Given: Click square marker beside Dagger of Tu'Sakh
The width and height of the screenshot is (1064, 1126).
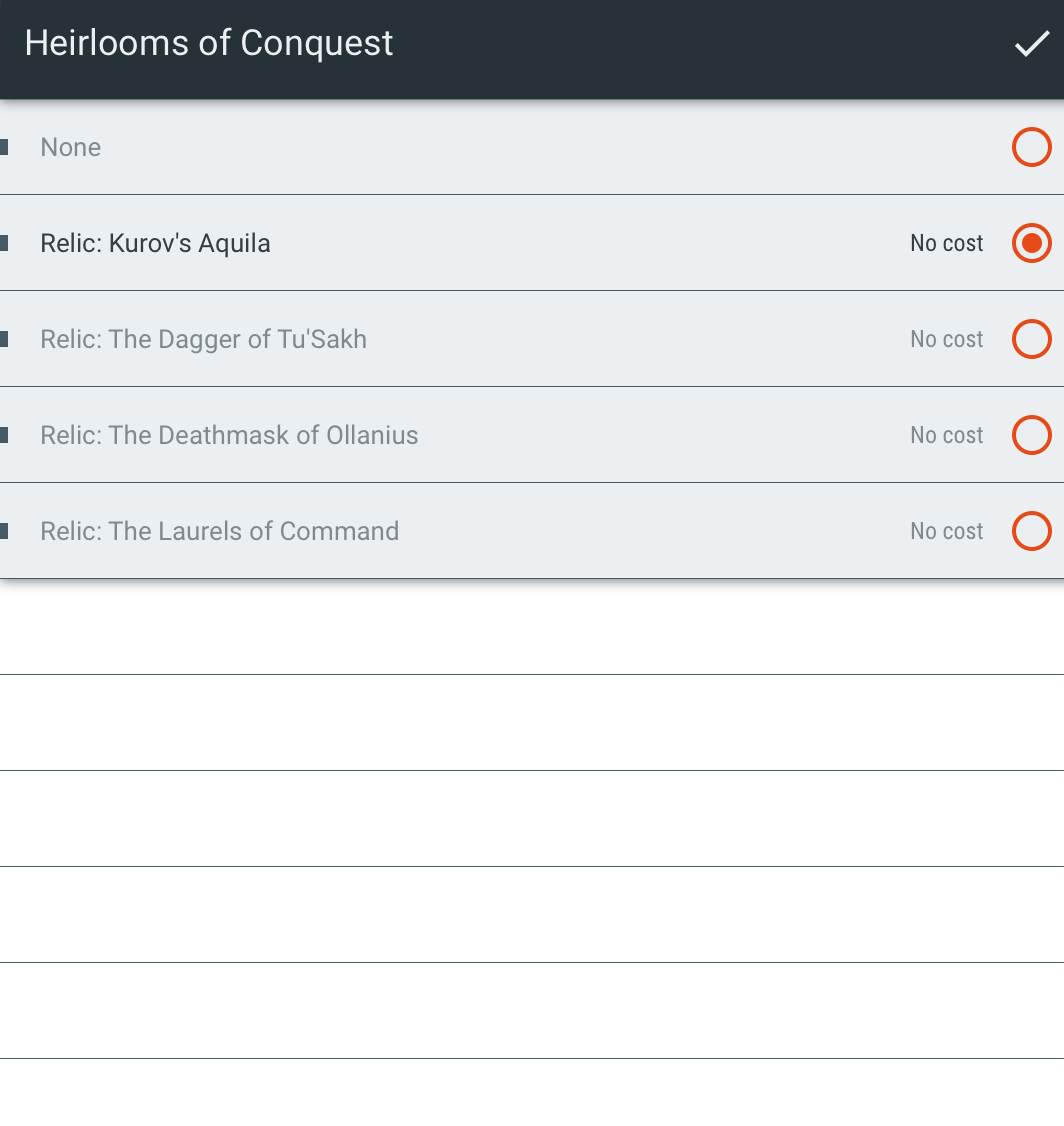Looking at the screenshot, I should coord(4,339).
